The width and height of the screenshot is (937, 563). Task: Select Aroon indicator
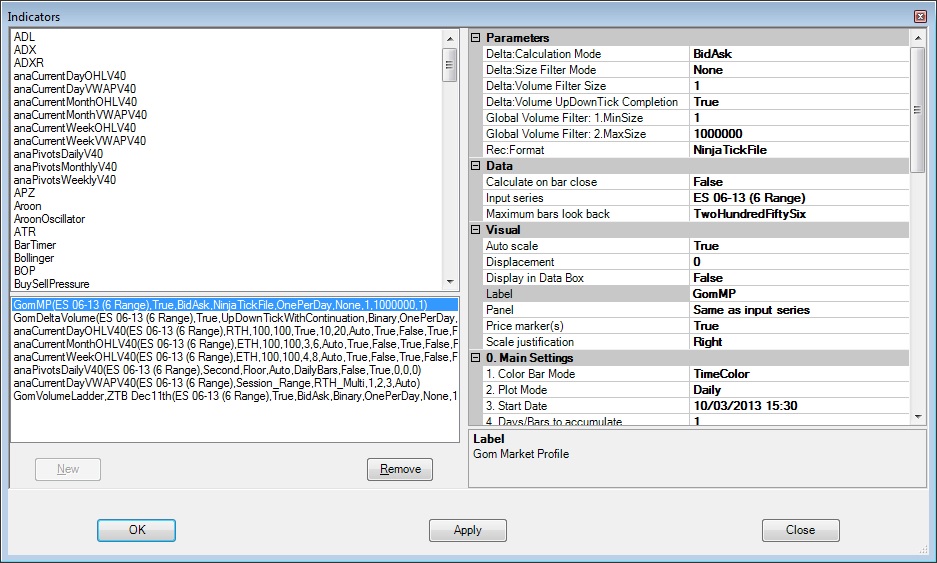pos(27,206)
